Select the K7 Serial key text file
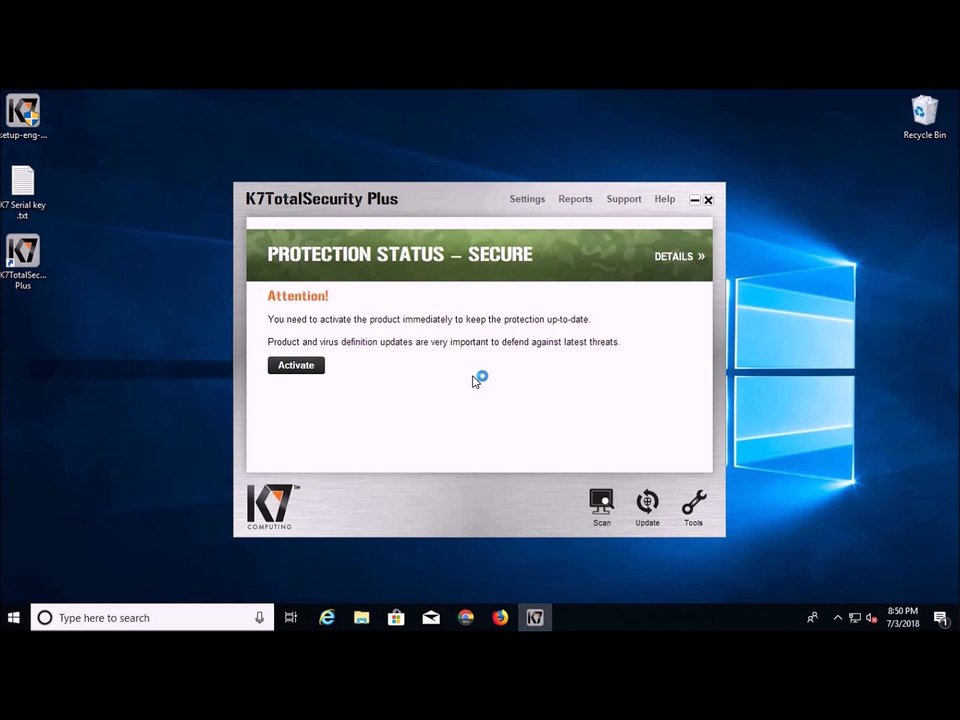The image size is (960, 720). click(x=23, y=192)
